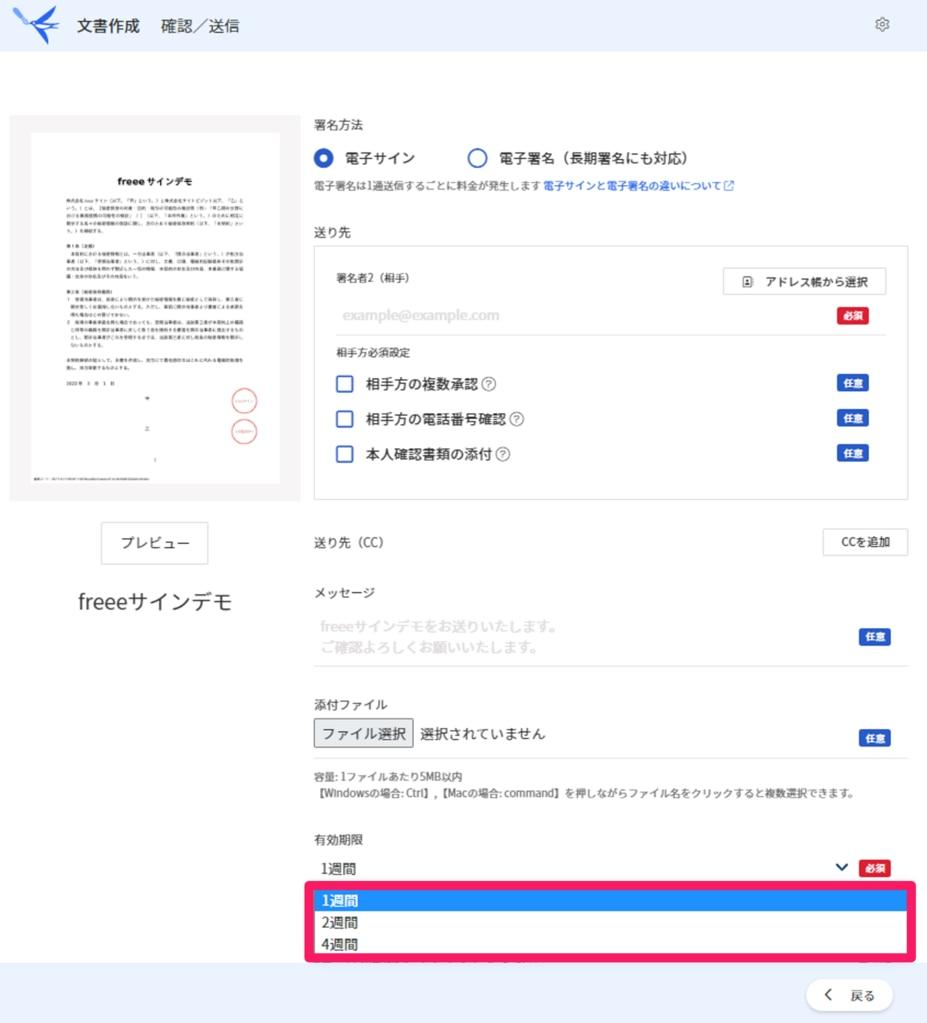This screenshot has width=927, height=1023.
Task: Click the メッセージ text area
Action: (x=584, y=637)
